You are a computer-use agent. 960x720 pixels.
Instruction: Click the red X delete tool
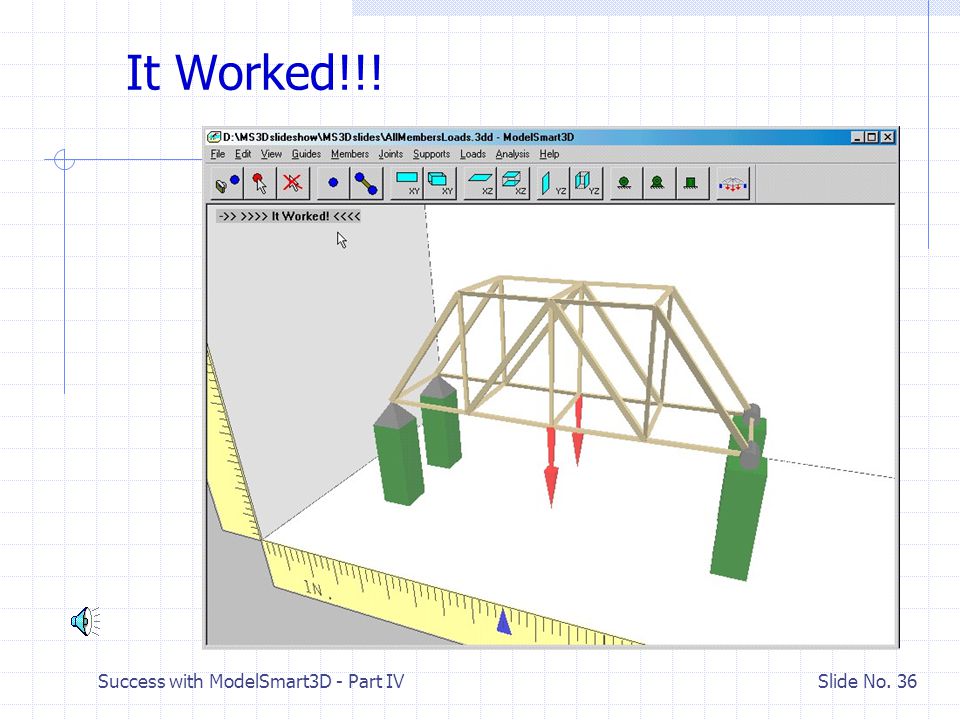coord(293,182)
